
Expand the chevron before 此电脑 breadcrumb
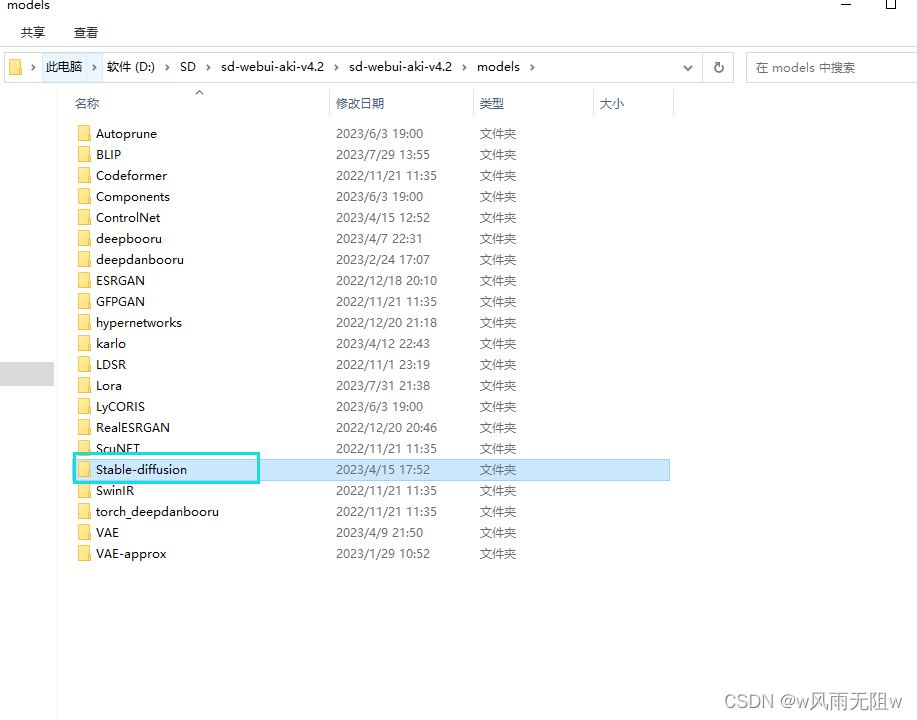point(33,67)
